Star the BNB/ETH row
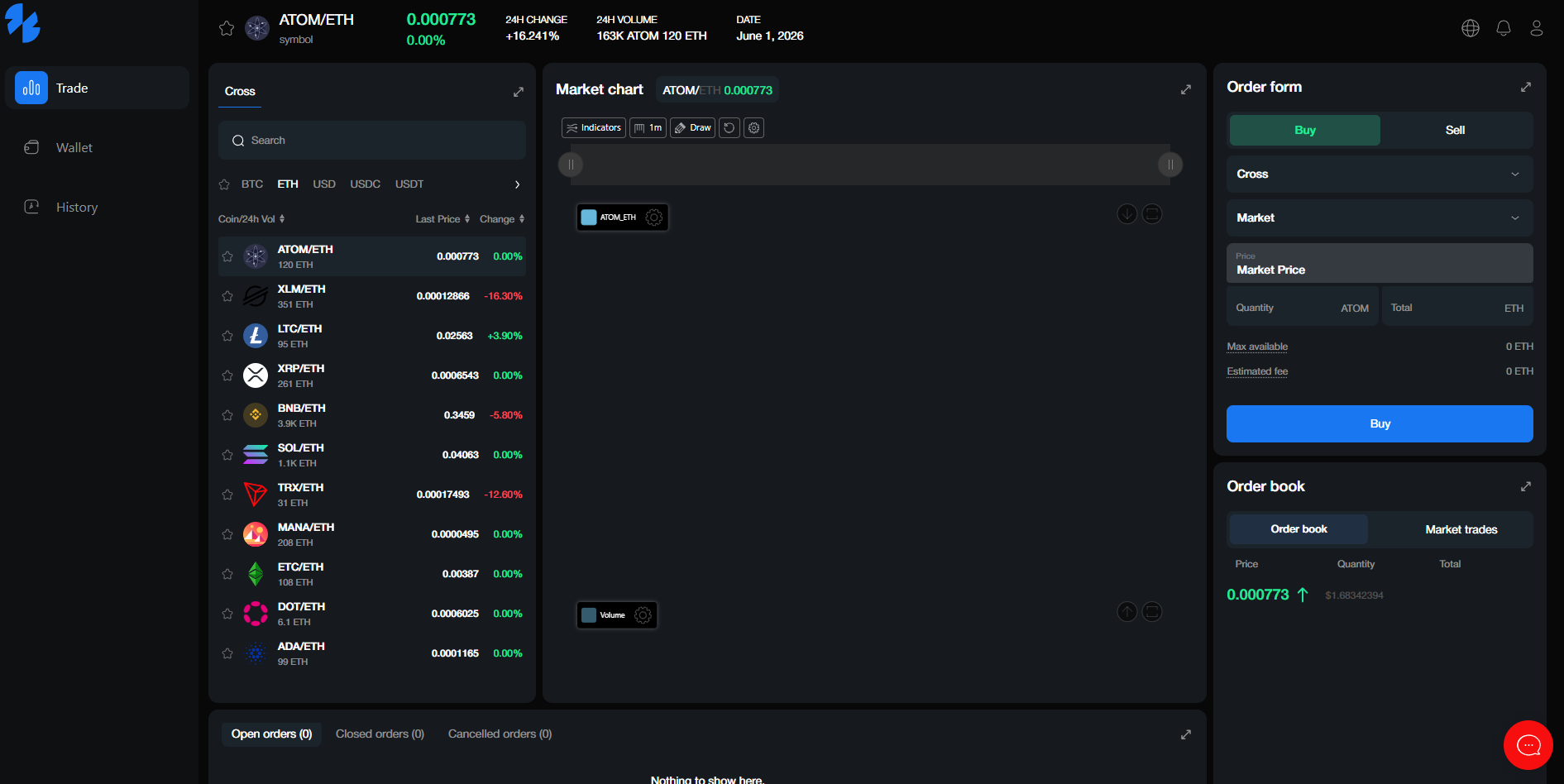The width and height of the screenshot is (1564, 784). (227, 415)
